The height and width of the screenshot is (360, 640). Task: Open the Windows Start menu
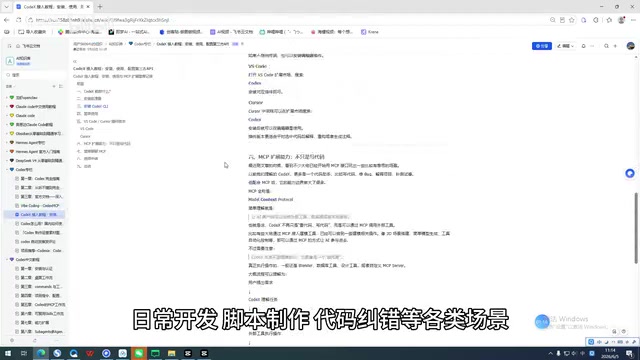point(8,353)
